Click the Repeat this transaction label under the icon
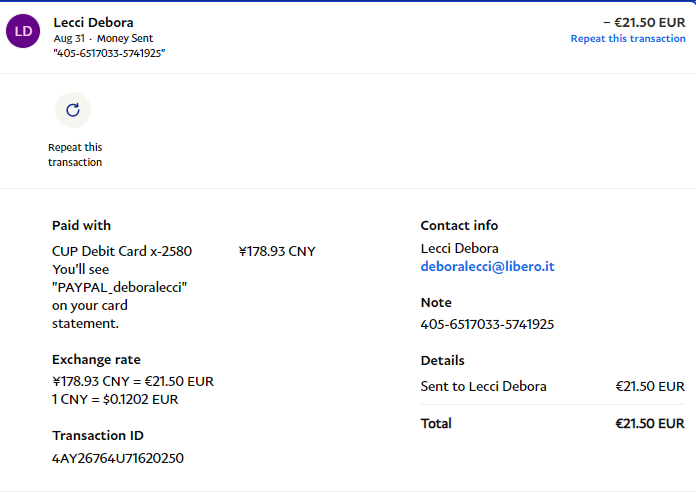The height and width of the screenshot is (494, 696). [x=75, y=155]
